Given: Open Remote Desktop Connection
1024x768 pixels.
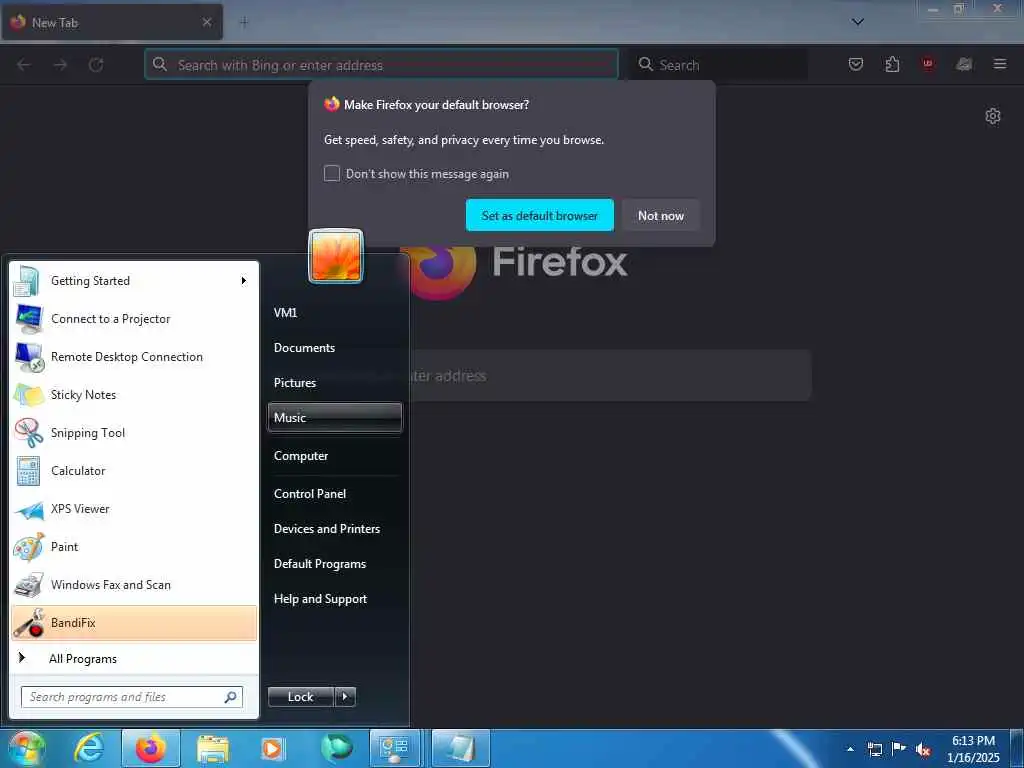Looking at the screenshot, I should coord(134,357).
